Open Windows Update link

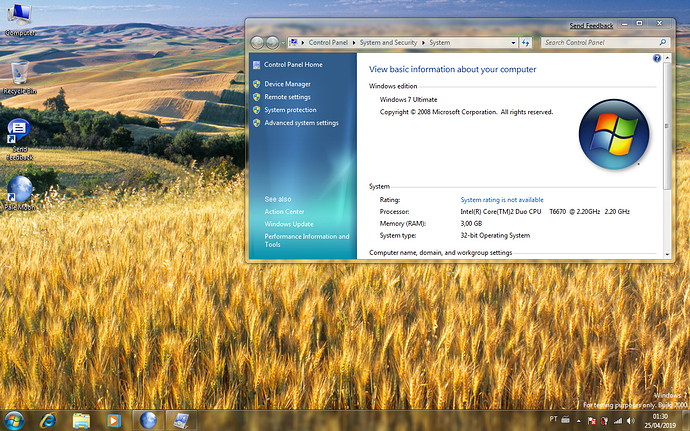[289, 224]
